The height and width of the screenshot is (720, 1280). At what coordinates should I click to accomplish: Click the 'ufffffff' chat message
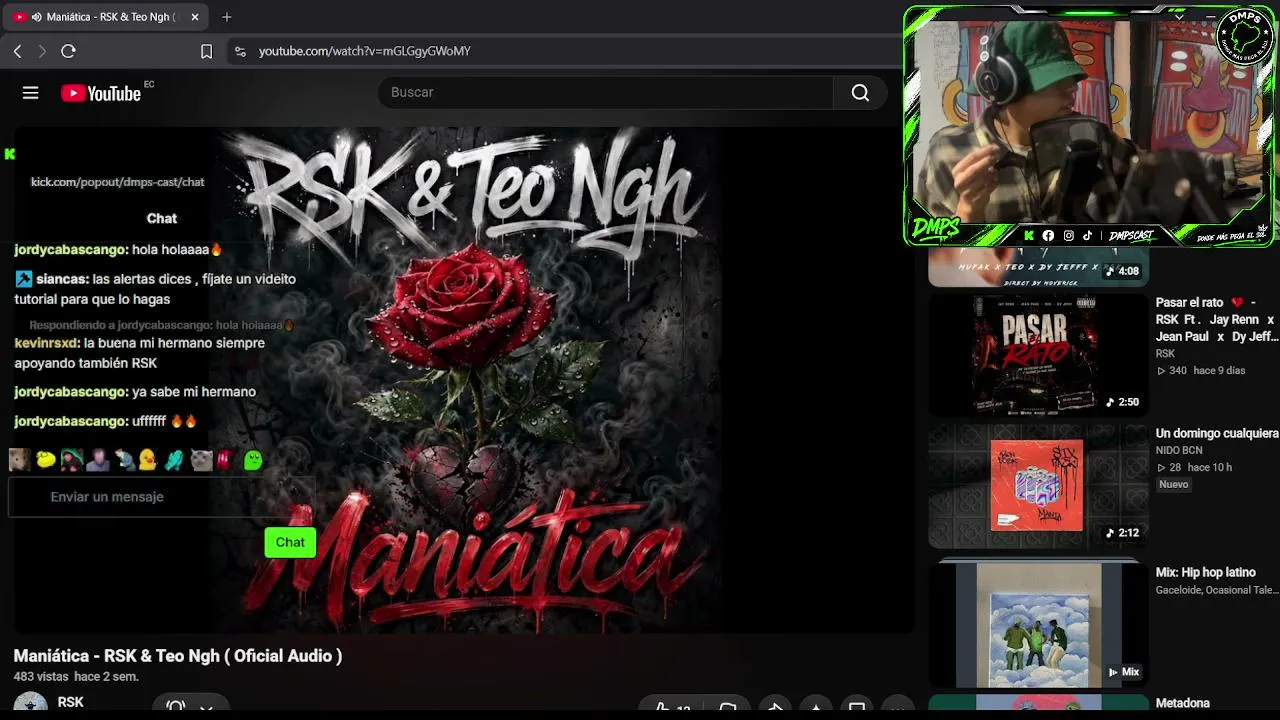pos(106,421)
